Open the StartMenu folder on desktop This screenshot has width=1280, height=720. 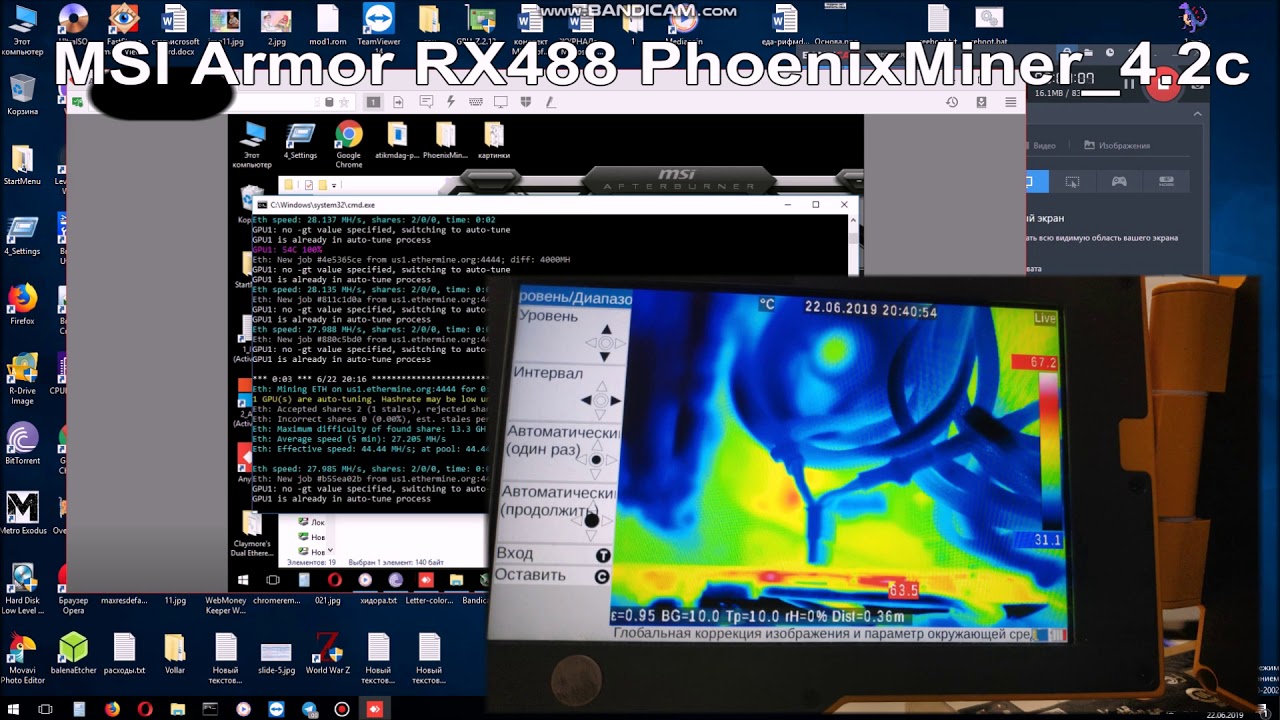coord(22,162)
